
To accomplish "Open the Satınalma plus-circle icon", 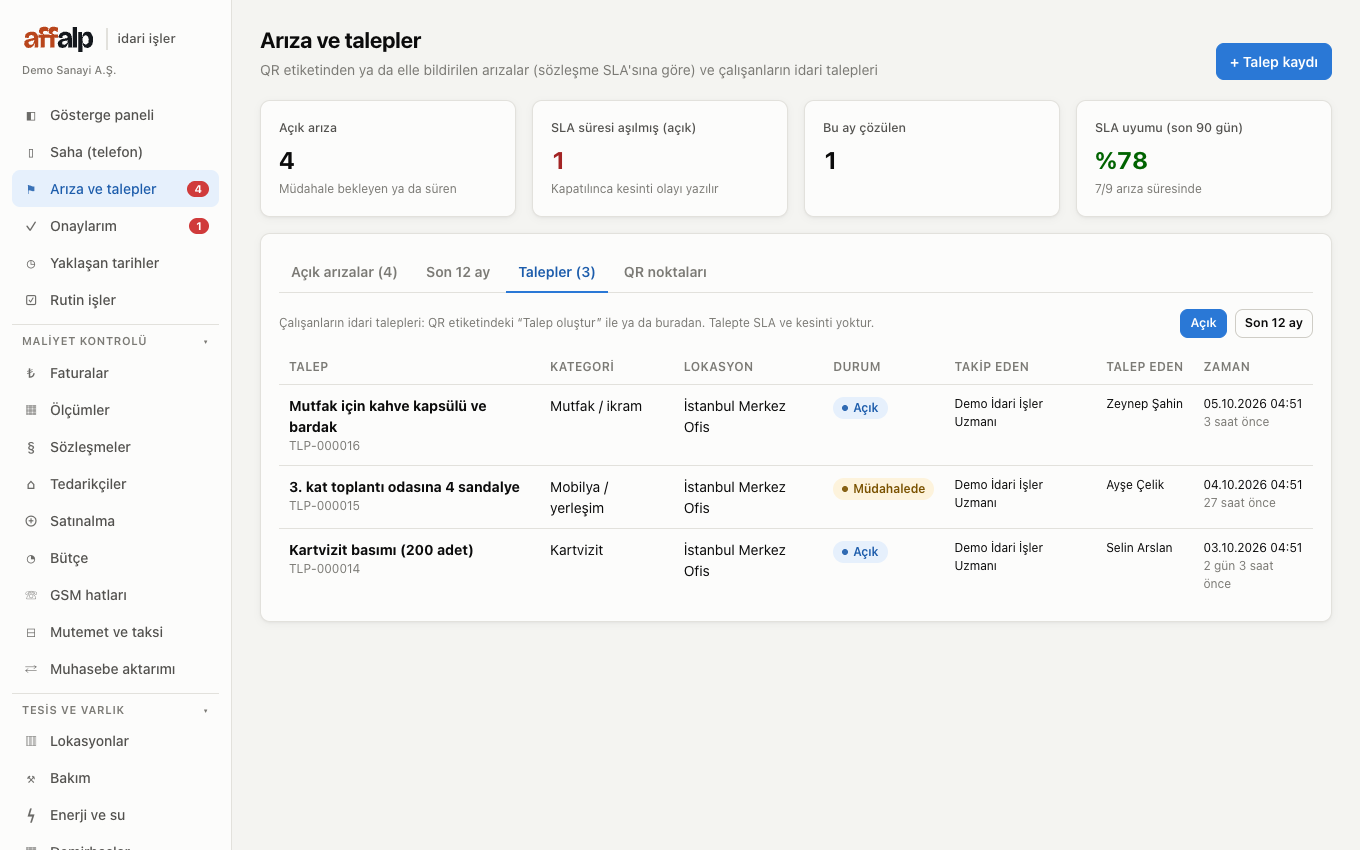I will click(x=31, y=521).
